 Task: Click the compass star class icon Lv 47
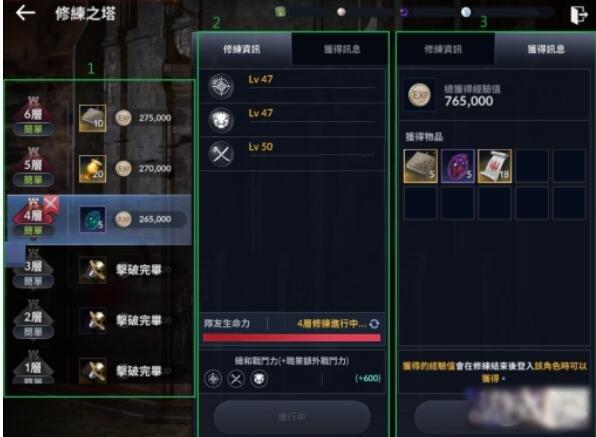(x=221, y=86)
